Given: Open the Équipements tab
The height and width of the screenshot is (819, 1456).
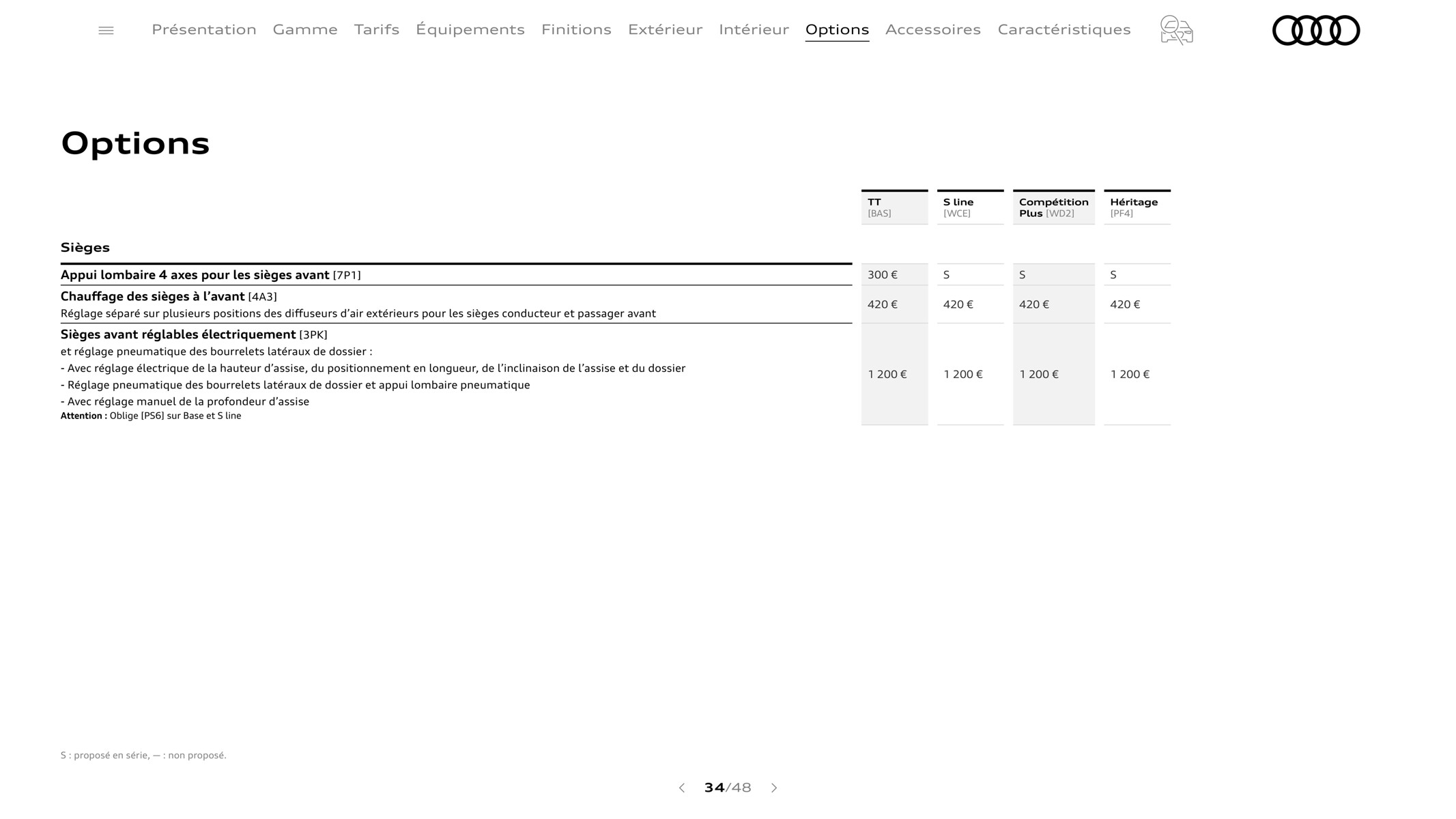Looking at the screenshot, I should point(470,29).
